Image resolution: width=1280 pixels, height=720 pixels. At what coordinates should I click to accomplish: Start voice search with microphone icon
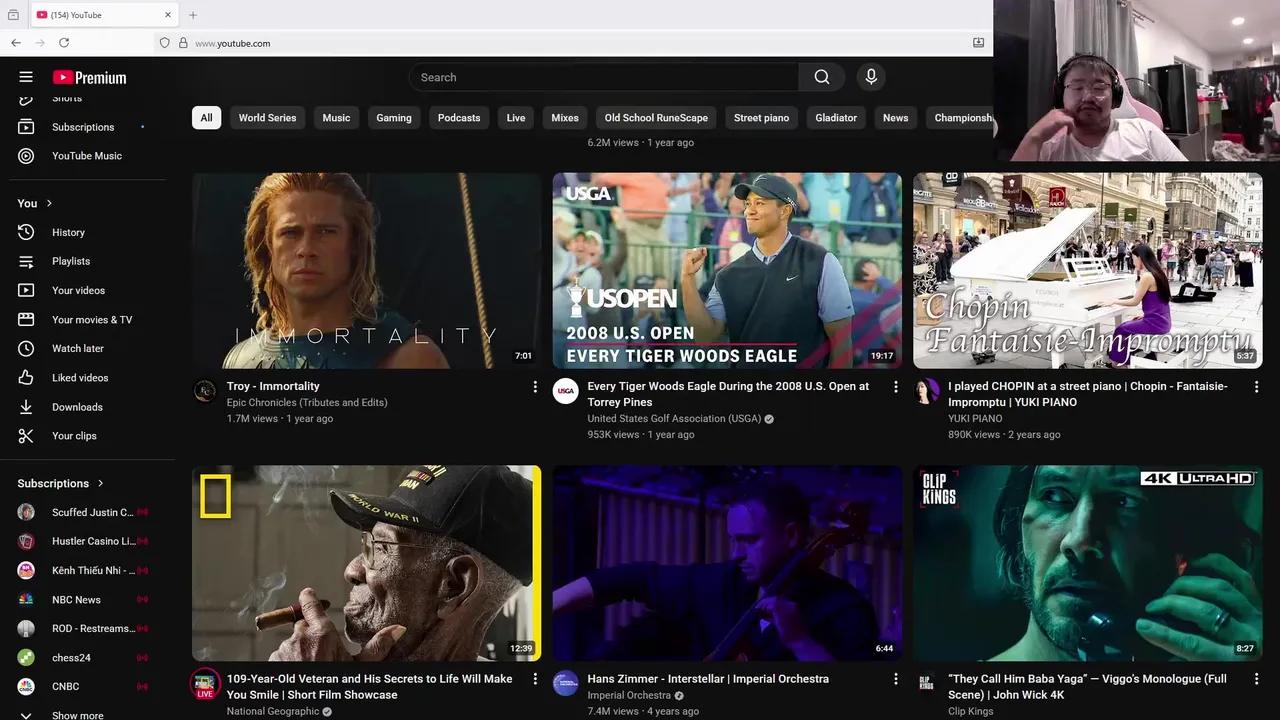[871, 77]
